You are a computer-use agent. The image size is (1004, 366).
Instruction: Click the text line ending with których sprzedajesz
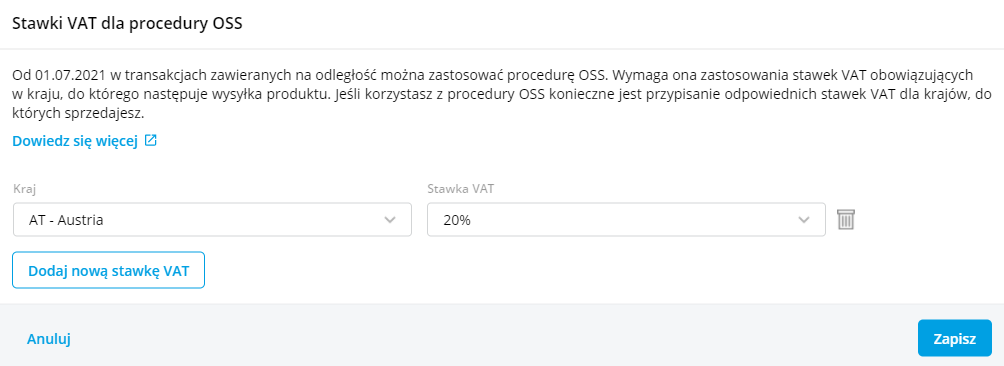(x=79, y=115)
